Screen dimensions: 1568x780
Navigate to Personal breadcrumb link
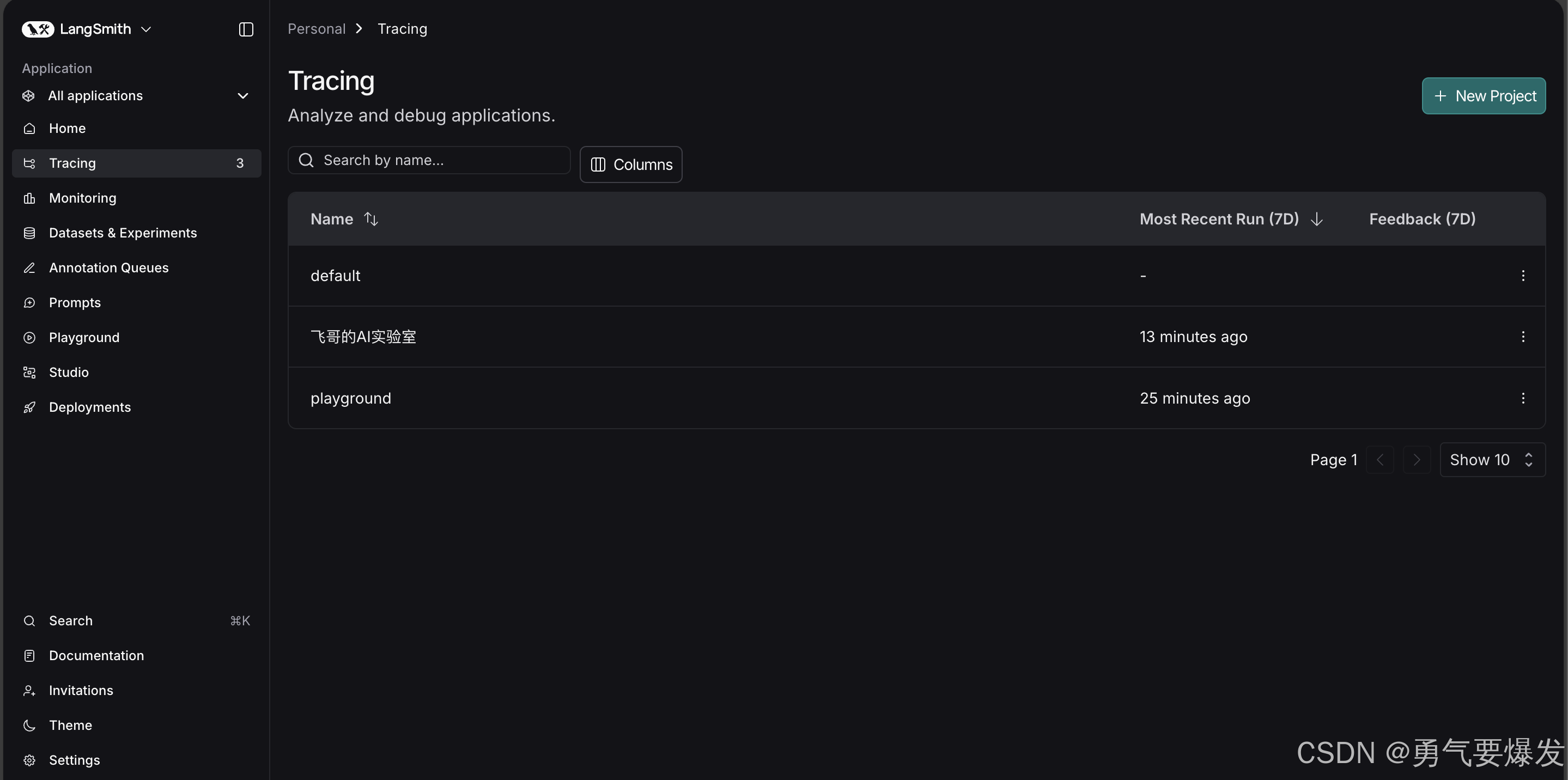[317, 28]
